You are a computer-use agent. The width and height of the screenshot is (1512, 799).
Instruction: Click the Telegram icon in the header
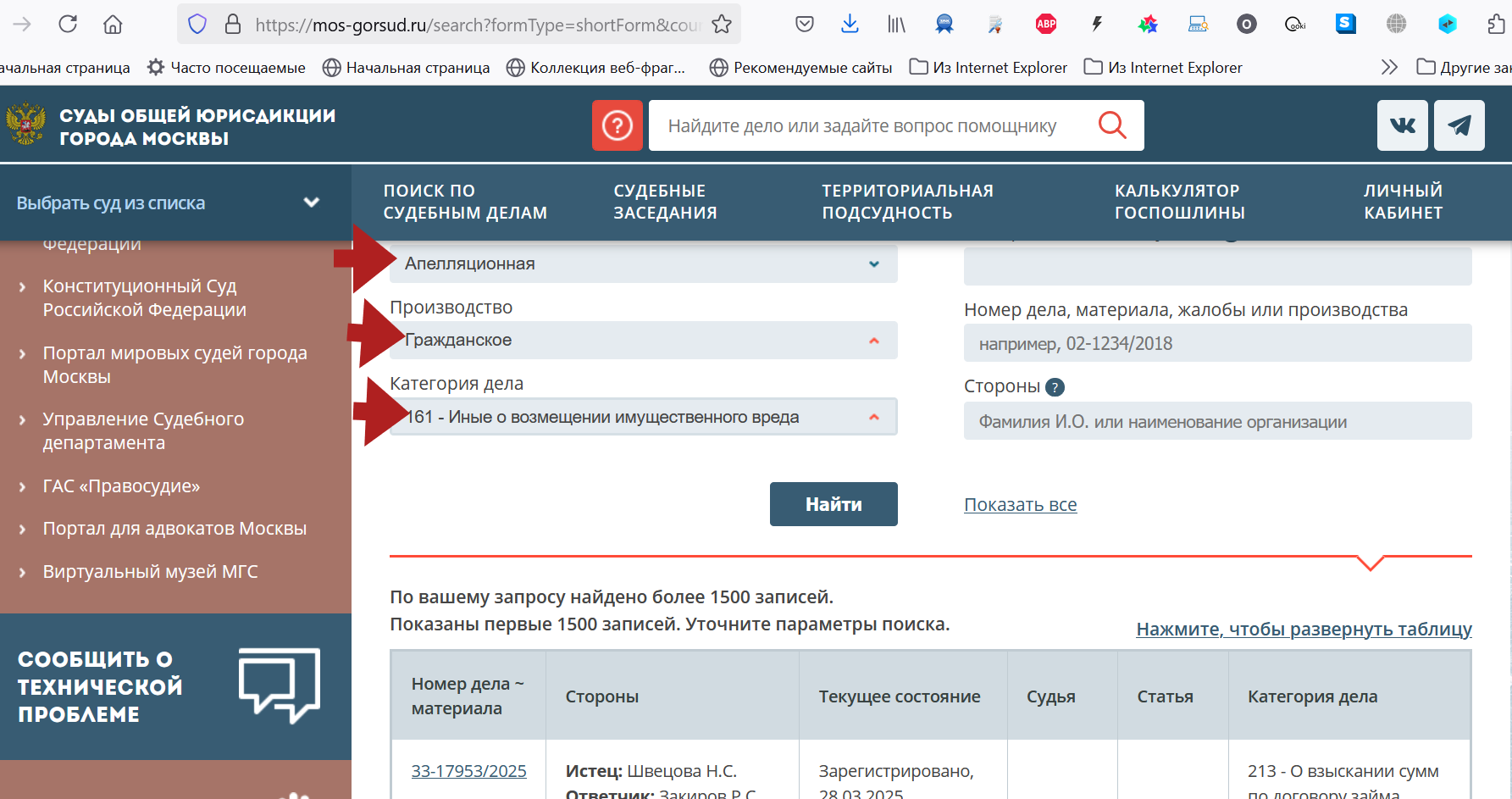point(1459,125)
